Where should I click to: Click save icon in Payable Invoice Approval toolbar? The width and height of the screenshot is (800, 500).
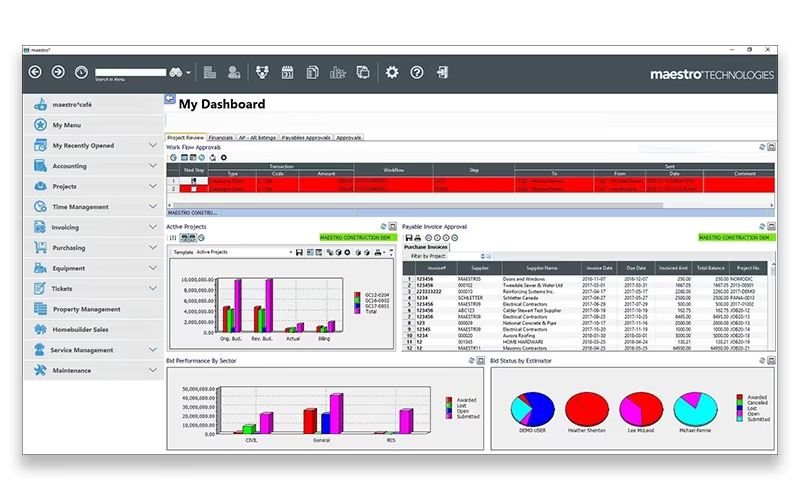pyautogui.click(x=409, y=238)
